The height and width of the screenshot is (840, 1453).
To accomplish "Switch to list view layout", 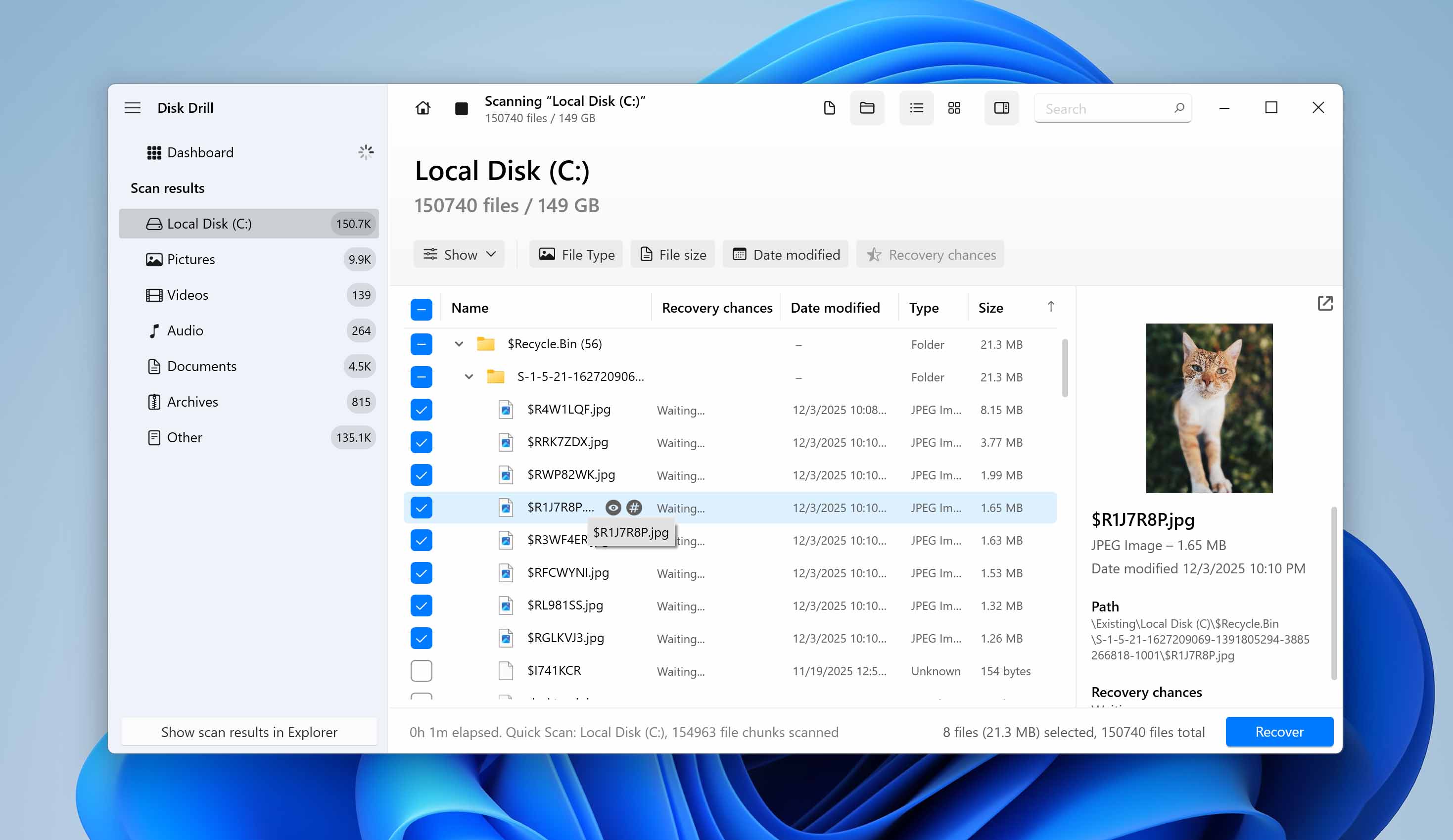I will pos(916,108).
